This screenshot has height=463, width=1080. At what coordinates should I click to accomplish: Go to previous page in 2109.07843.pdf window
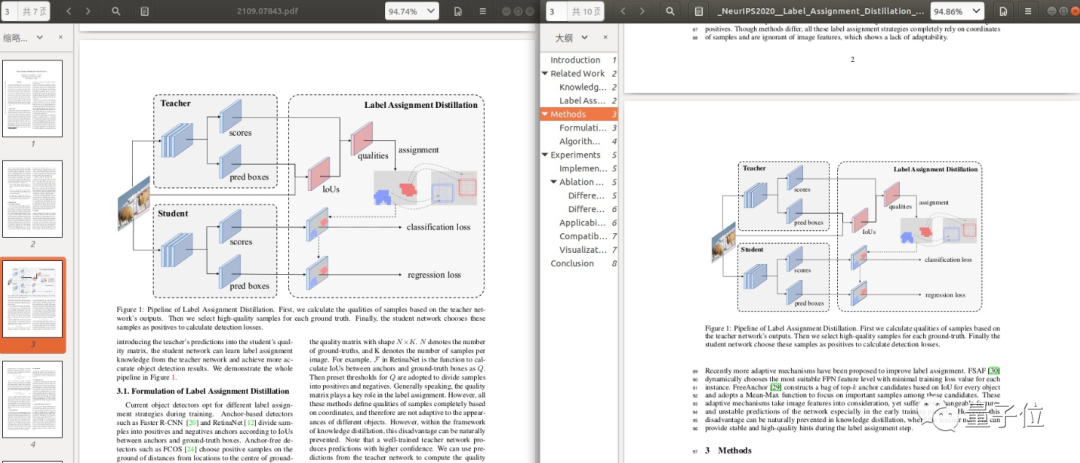point(69,11)
